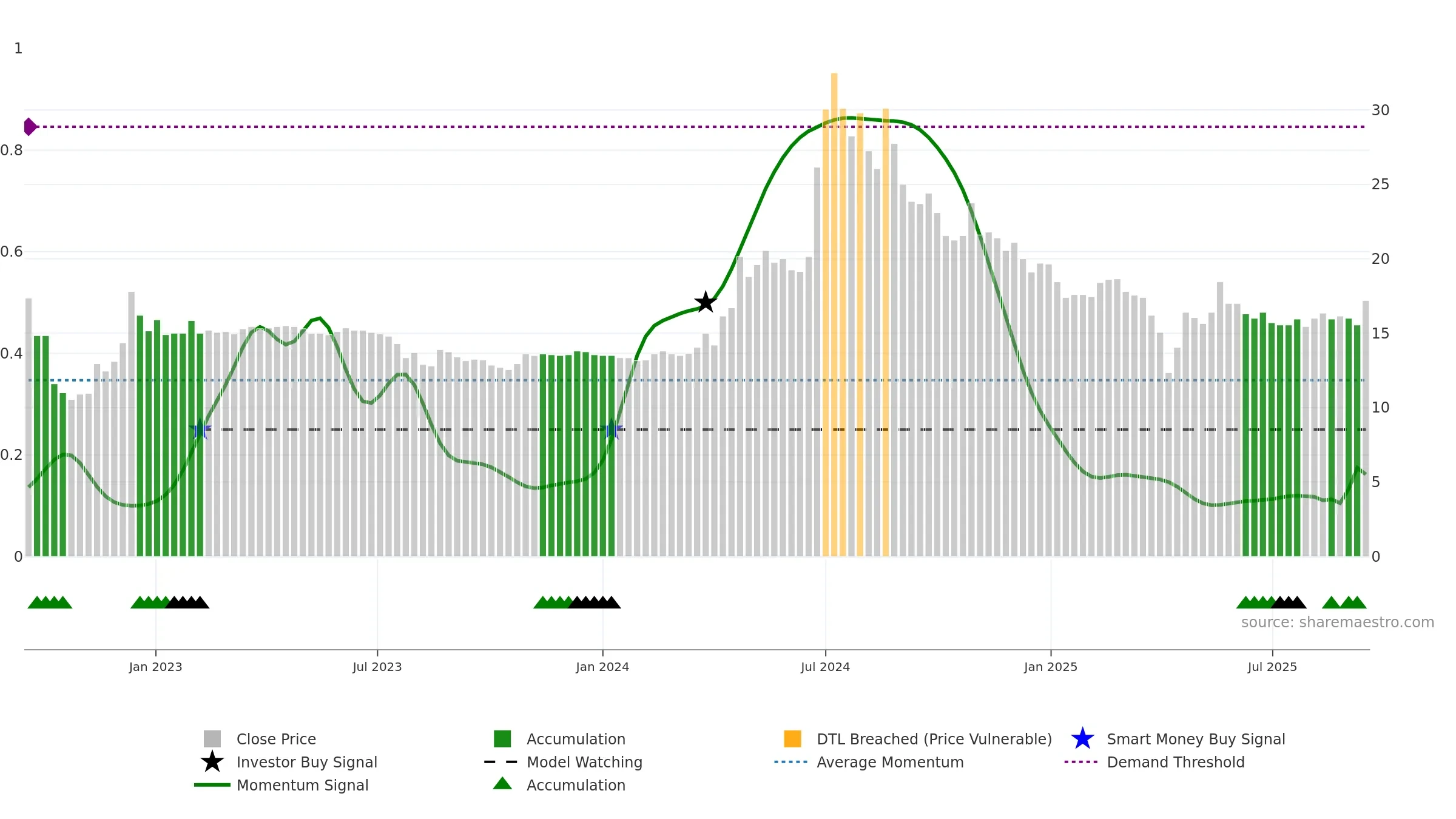Click the gray Close Price legend swatch
1456x819 pixels.
coord(212,739)
